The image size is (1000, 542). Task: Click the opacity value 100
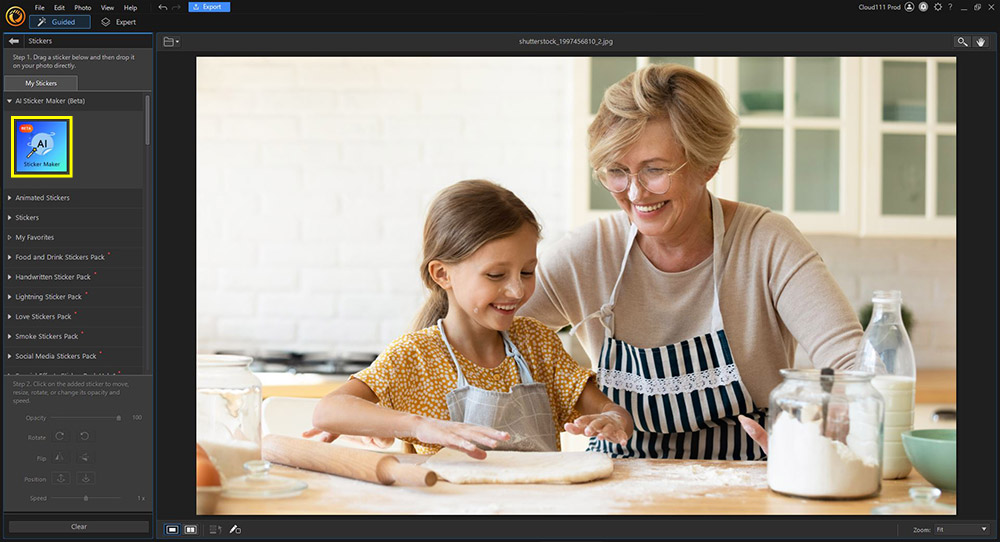coord(137,418)
